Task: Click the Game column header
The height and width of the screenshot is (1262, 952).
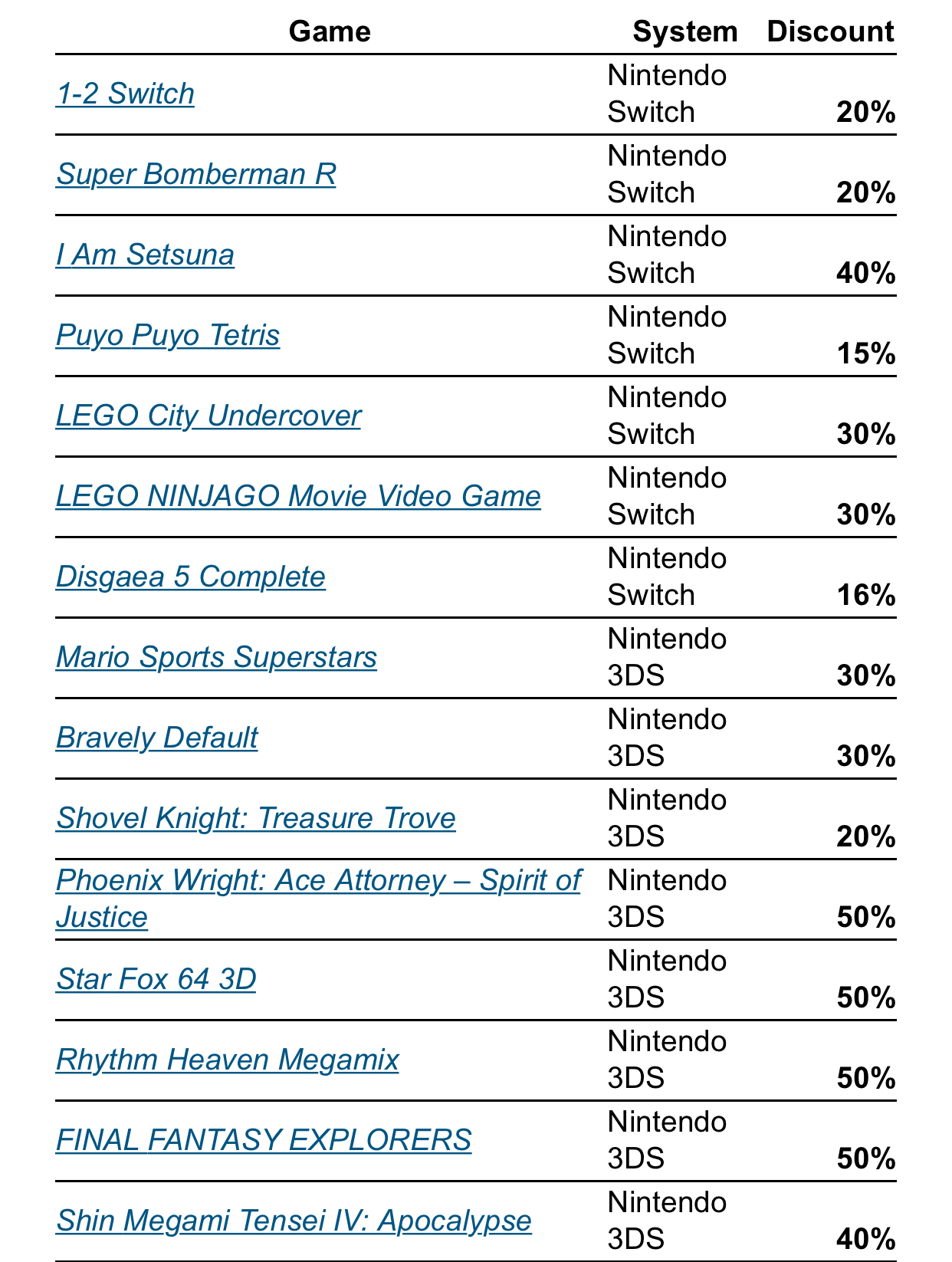Action: point(330,32)
